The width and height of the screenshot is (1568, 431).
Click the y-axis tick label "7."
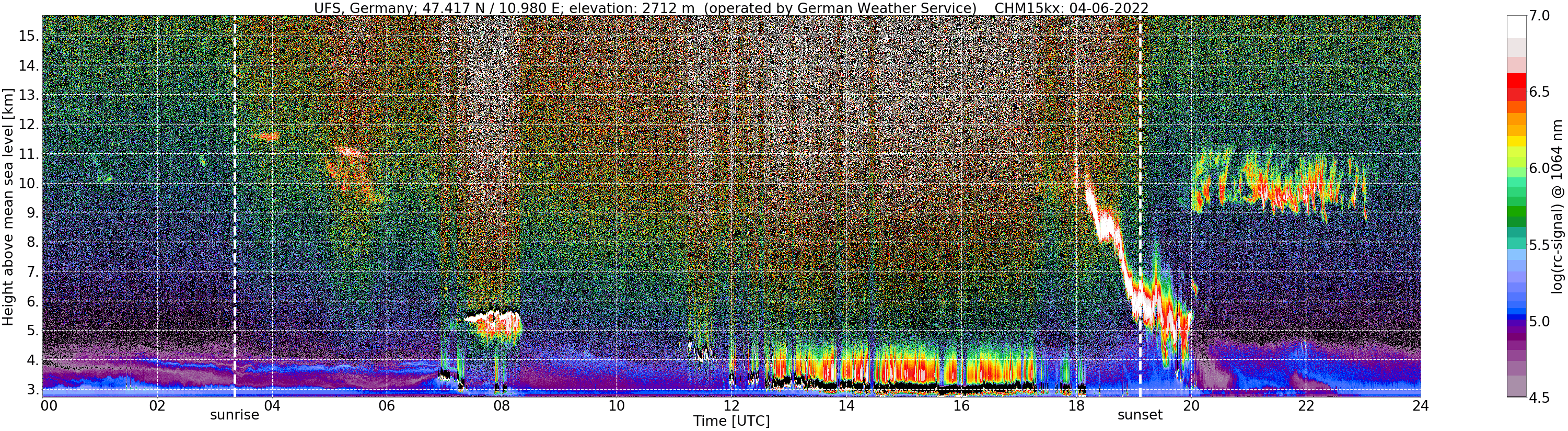click(x=33, y=272)
